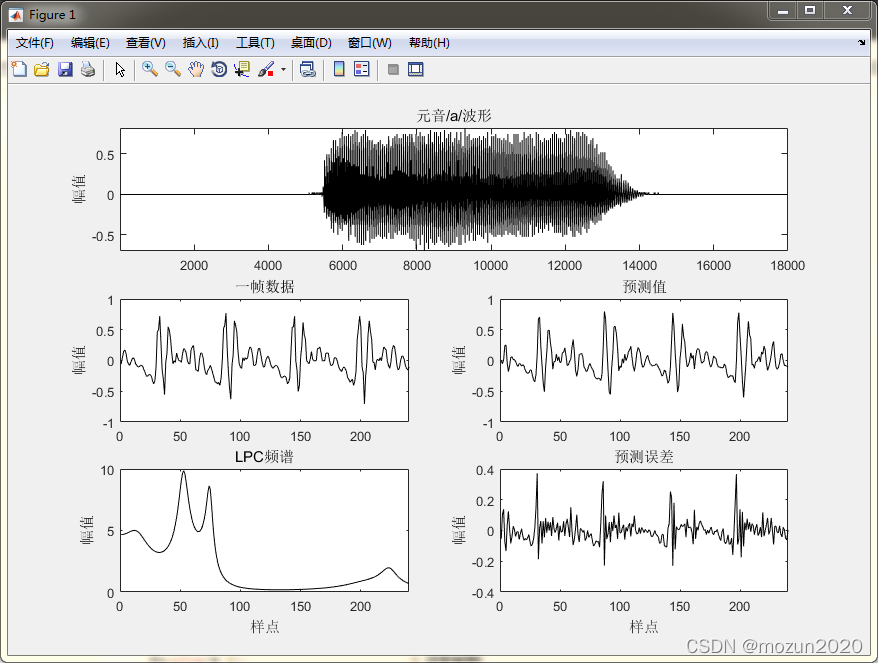Click the 样点 label under LPC频谱 plot

point(264,626)
